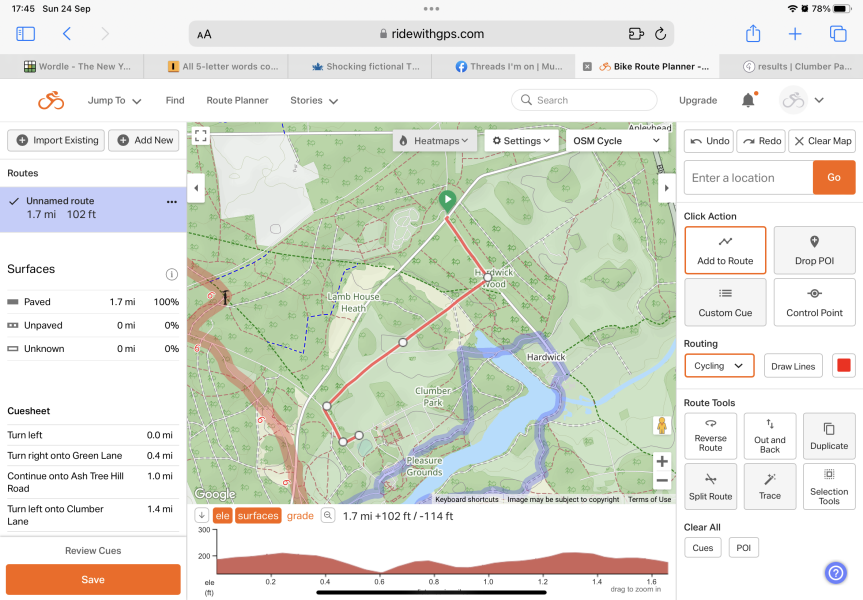Go back with the Safari back arrow
863x600 pixels.
pyautogui.click(x=67, y=34)
